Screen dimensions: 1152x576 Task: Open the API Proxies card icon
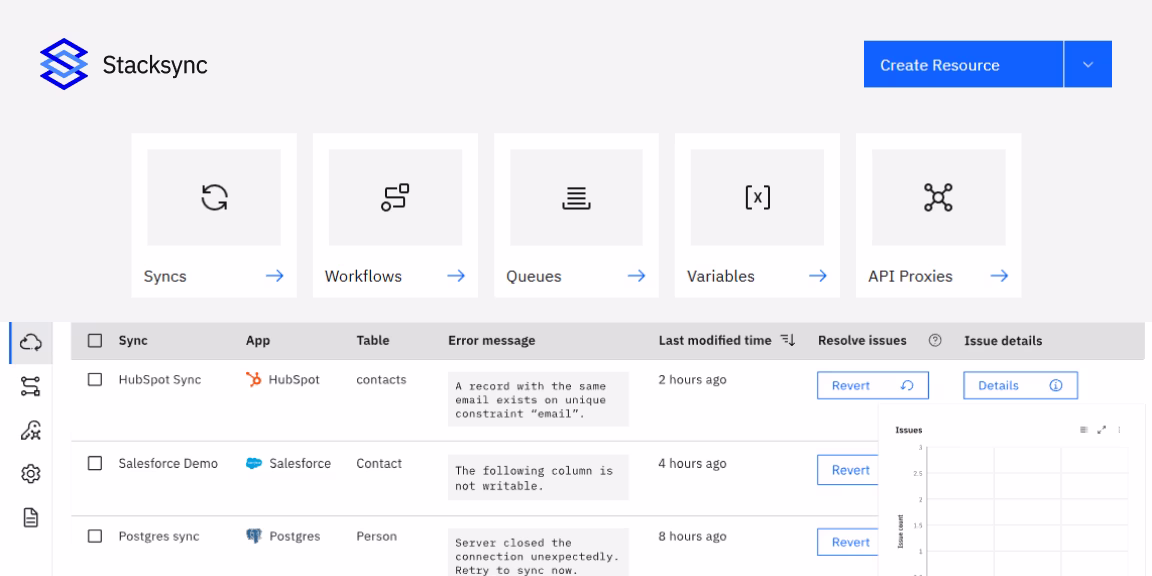click(938, 198)
